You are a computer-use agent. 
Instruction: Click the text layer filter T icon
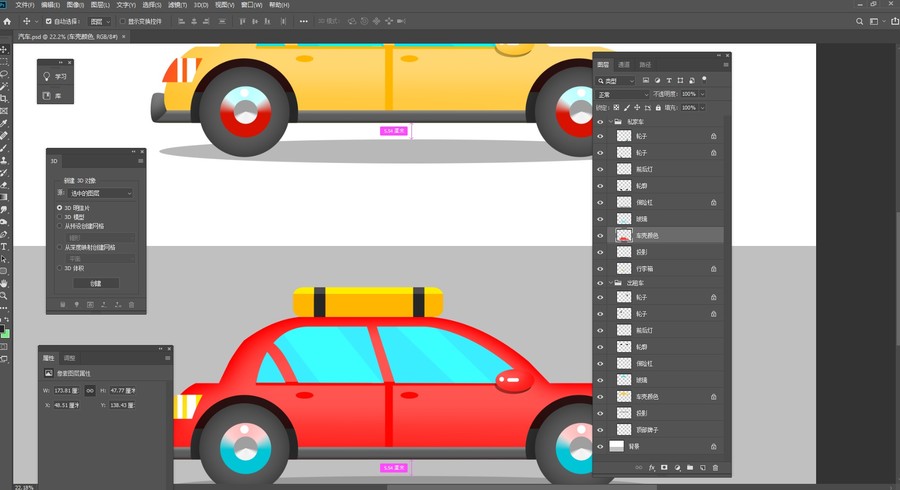click(669, 80)
